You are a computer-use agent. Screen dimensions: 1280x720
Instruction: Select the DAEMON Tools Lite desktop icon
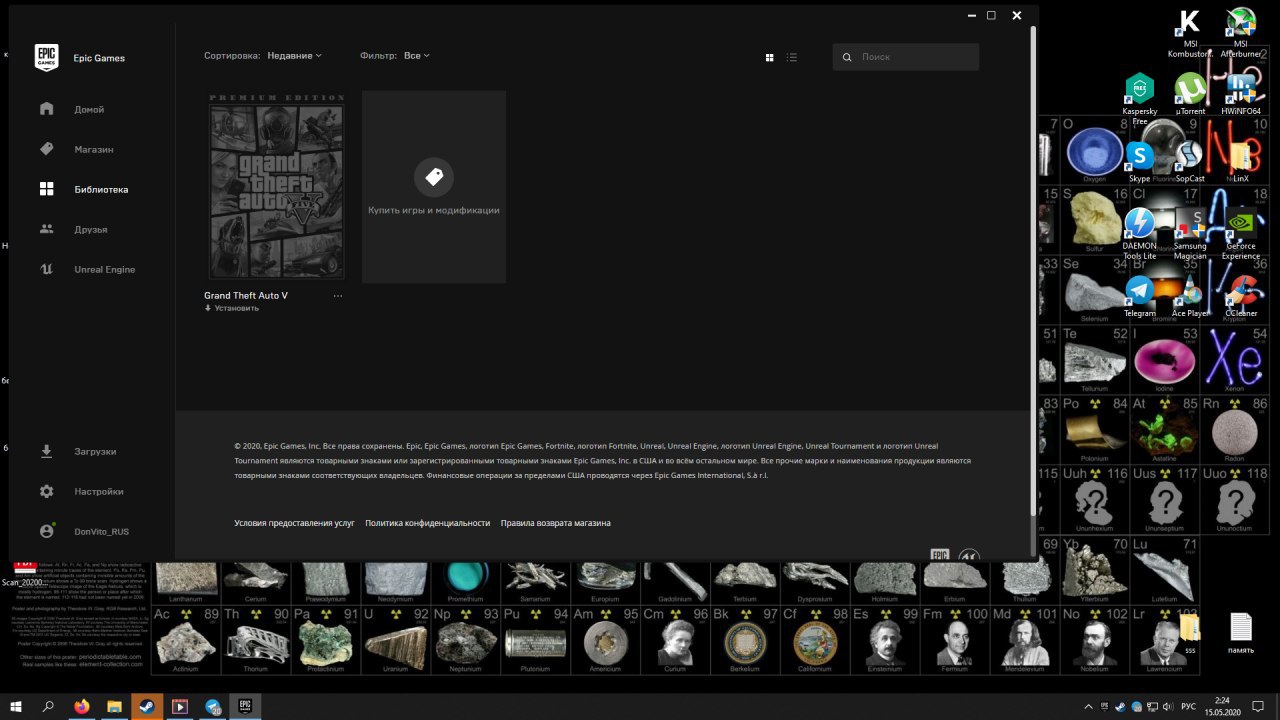(1140, 234)
